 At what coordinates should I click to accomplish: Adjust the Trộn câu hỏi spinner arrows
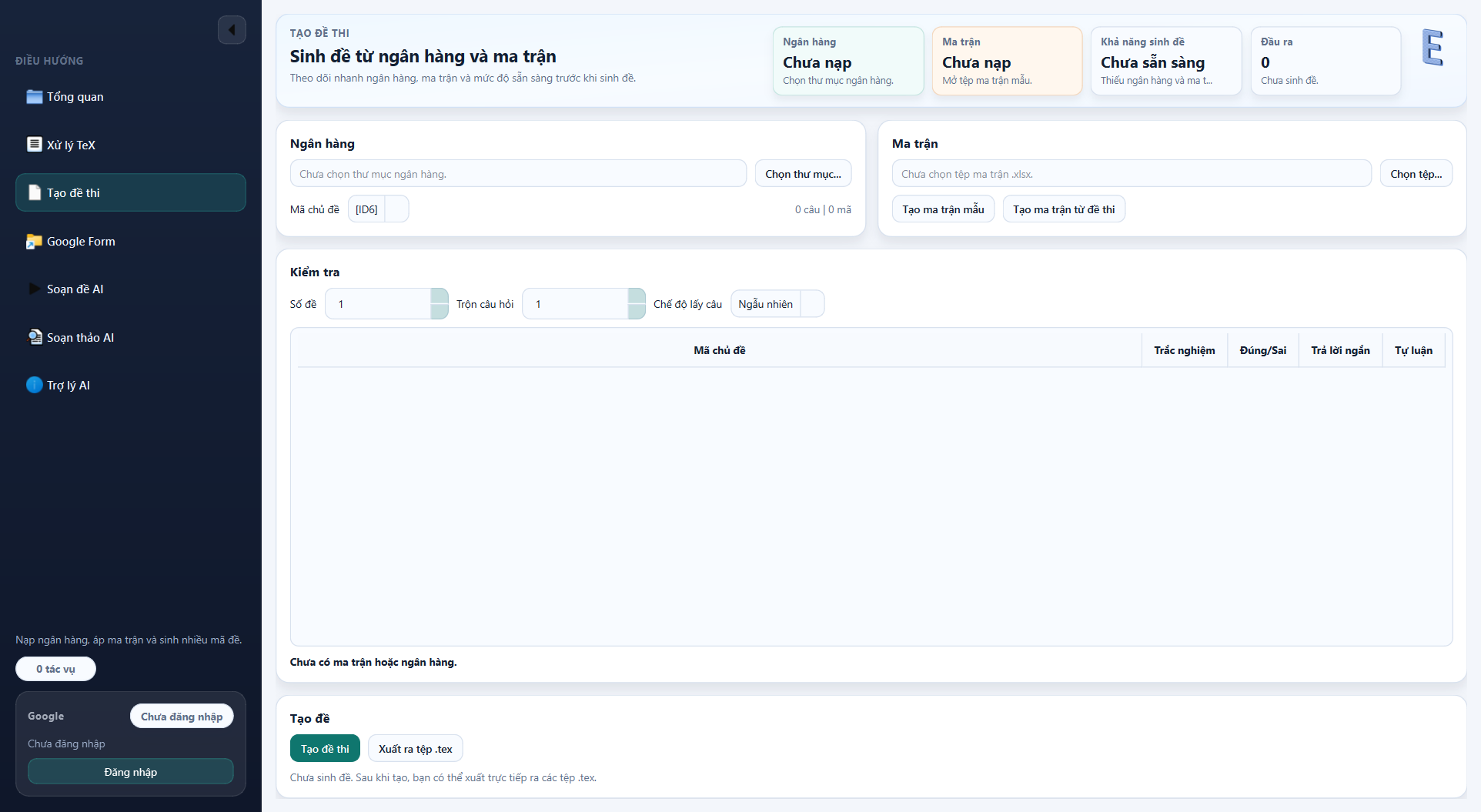pyautogui.click(x=636, y=304)
